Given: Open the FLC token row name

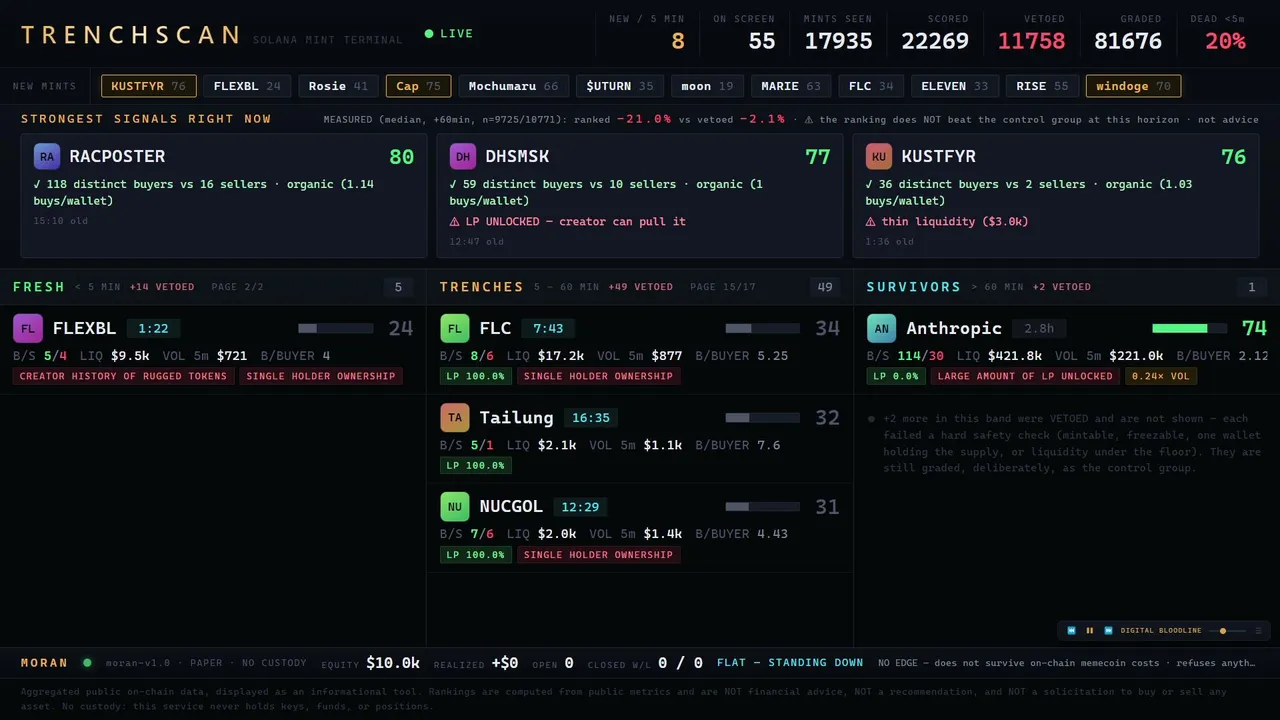Looking at the screenshot, I should (x=495, y=328).
